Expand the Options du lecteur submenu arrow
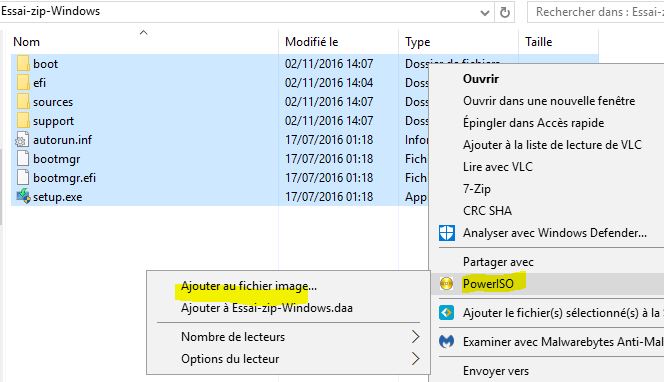Image resolution: width=664 pixels, height=382 pixels. [x=415, y=359]
